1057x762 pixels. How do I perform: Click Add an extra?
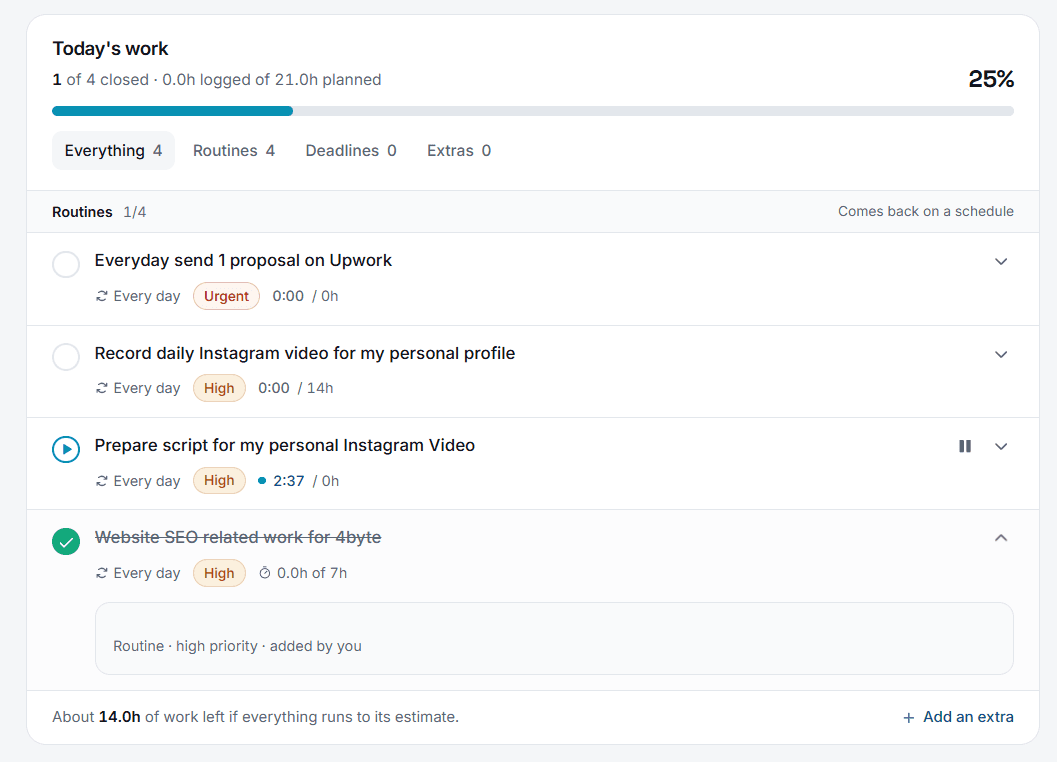pos(957,717)
